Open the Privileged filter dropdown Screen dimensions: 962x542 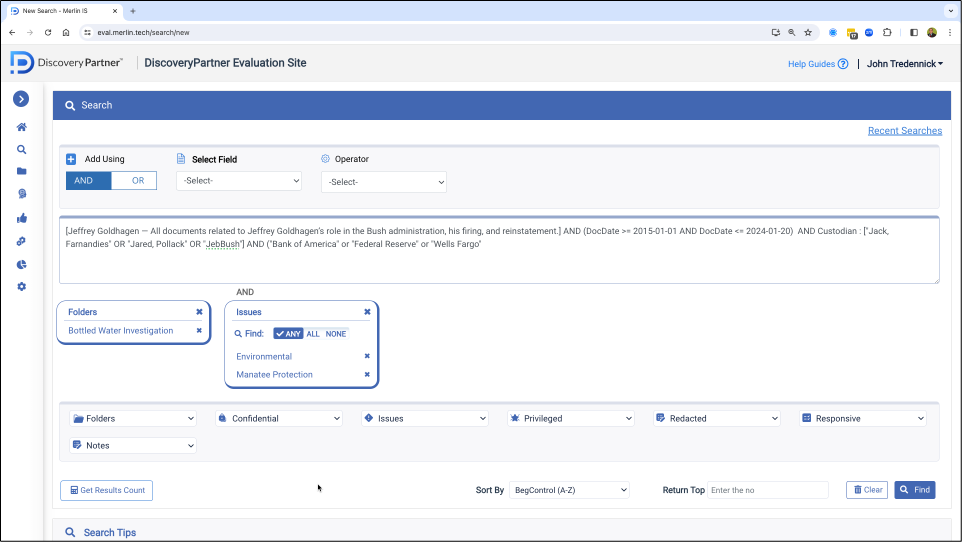pyautogui.click(x=571, y=419)
